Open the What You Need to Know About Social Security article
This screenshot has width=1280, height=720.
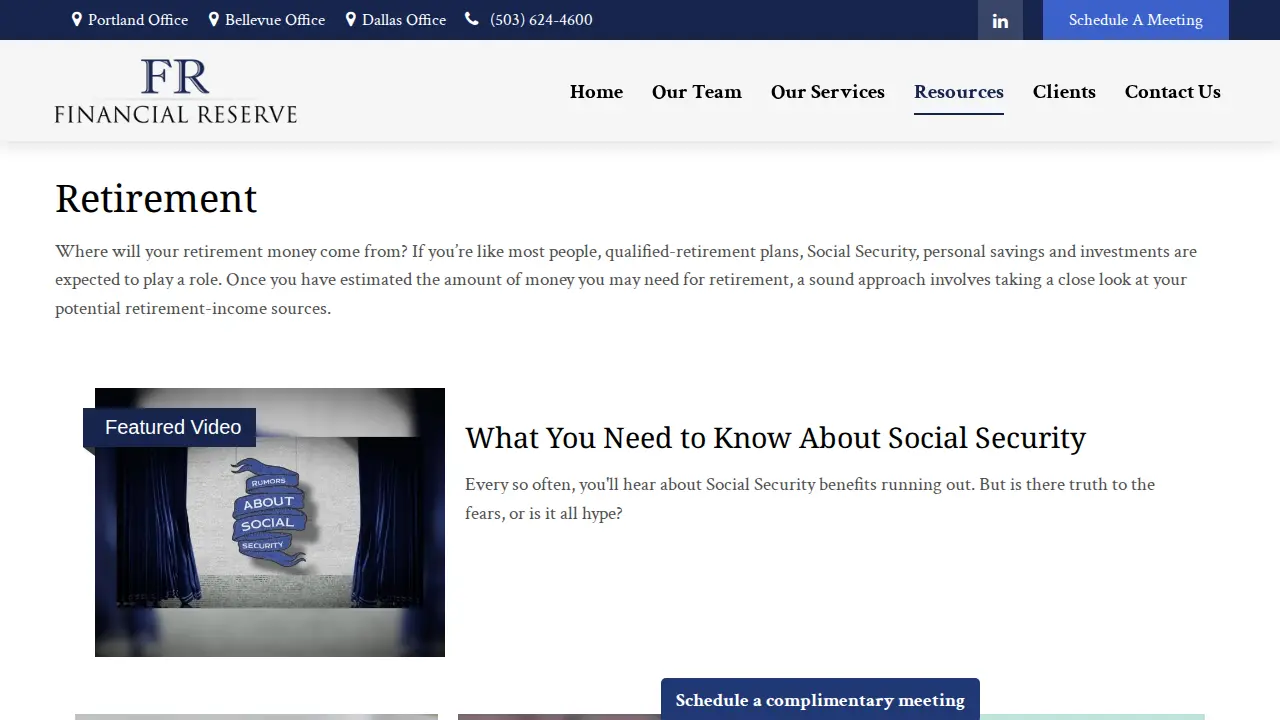pyautogui.click(x=775, y=438)
